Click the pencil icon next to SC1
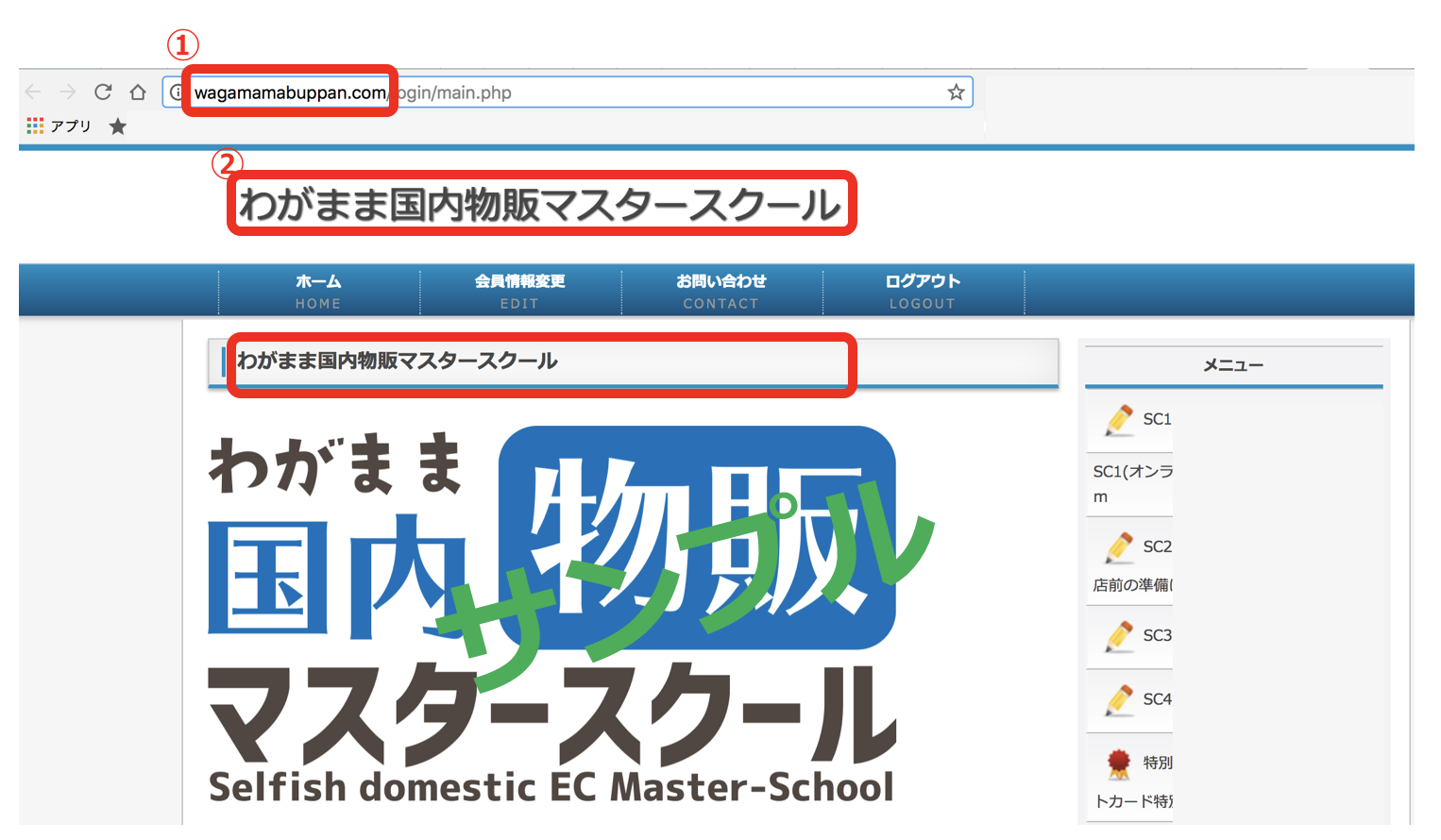This screenshot has height=840, width=1441. (1119, 420)
